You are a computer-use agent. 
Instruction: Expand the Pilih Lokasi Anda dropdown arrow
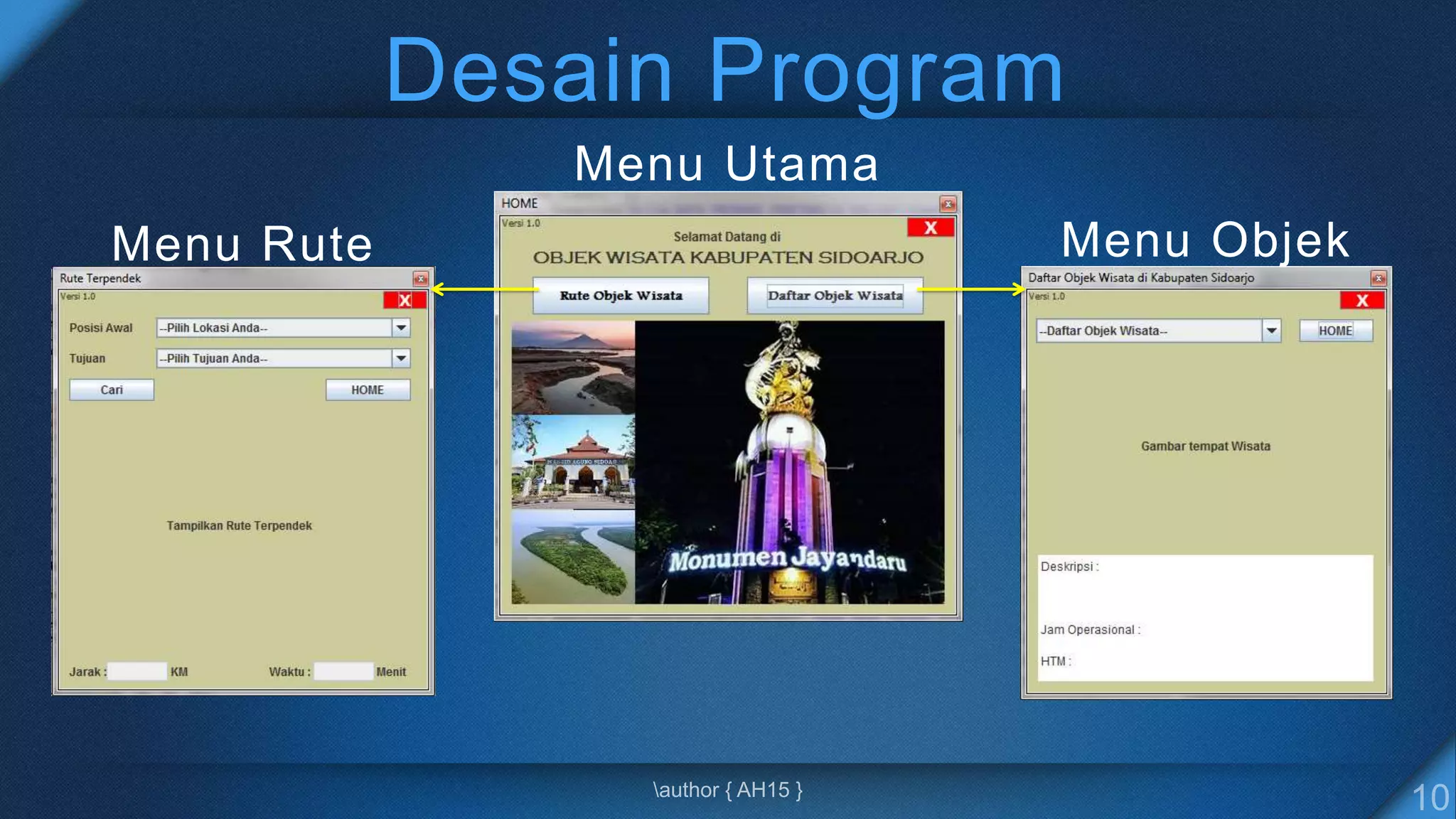(401, 328)
